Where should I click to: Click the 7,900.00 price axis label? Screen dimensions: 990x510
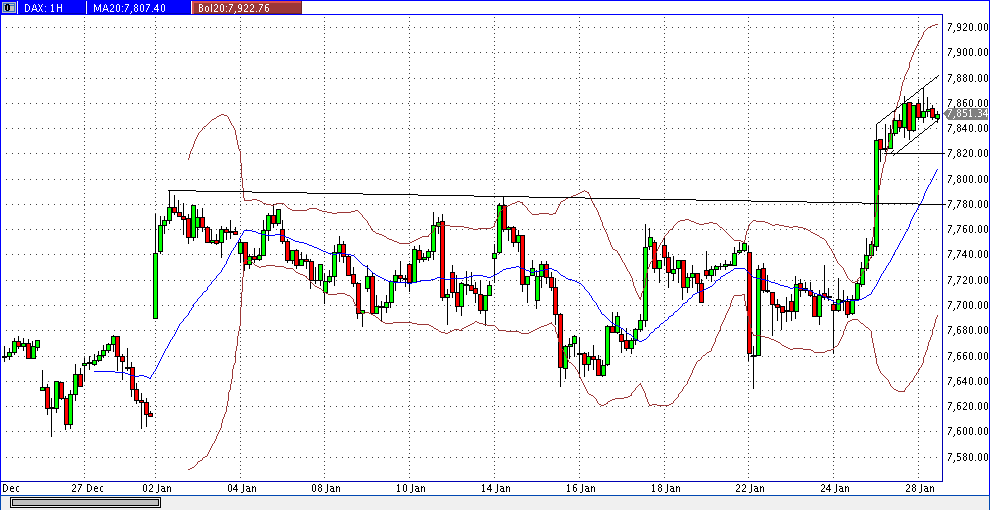point(967,52)
